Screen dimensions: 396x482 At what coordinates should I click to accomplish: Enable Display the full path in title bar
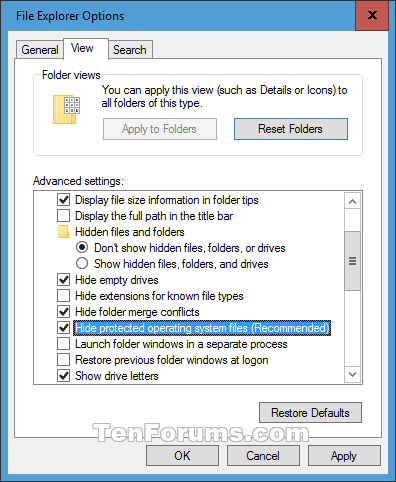[x=63, y=216]
